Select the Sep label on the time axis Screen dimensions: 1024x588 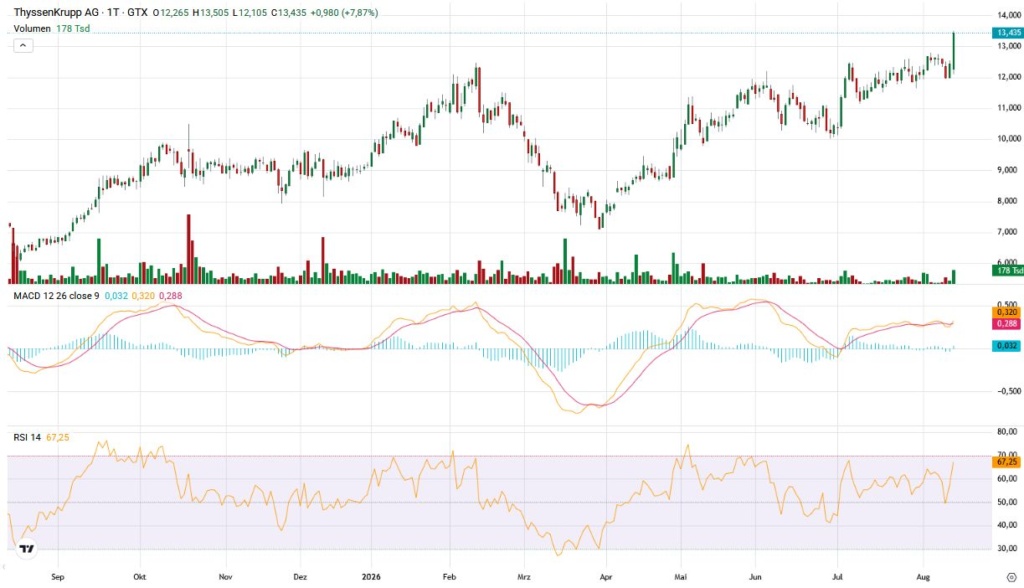(57, 577)
